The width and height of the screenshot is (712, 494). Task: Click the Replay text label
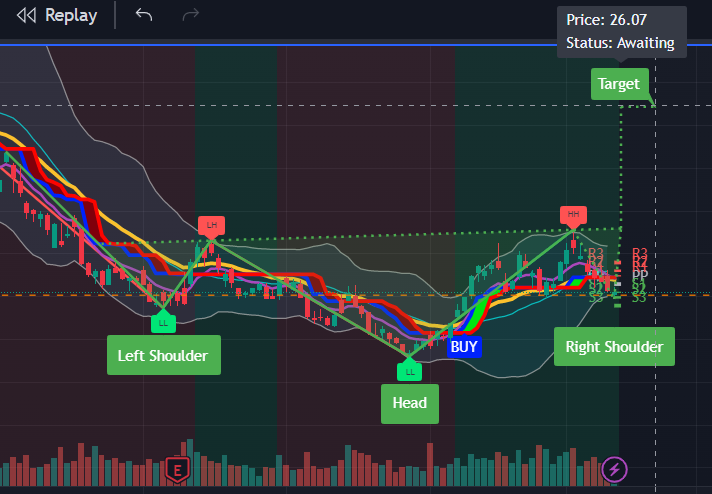click(x=71, y=15)
